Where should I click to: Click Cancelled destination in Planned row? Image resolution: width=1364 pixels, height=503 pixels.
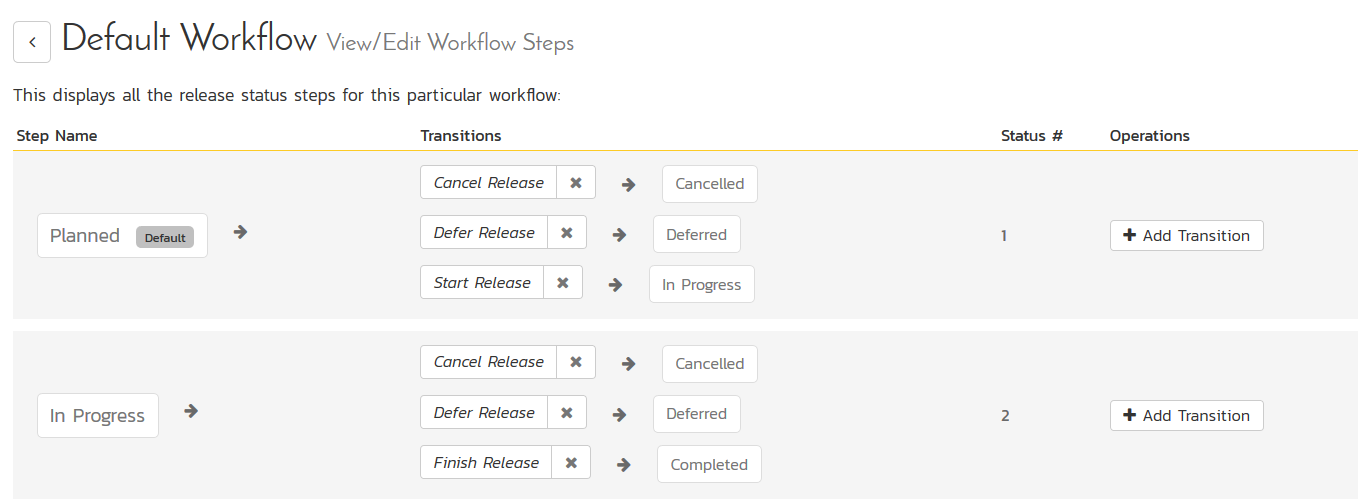709,184
